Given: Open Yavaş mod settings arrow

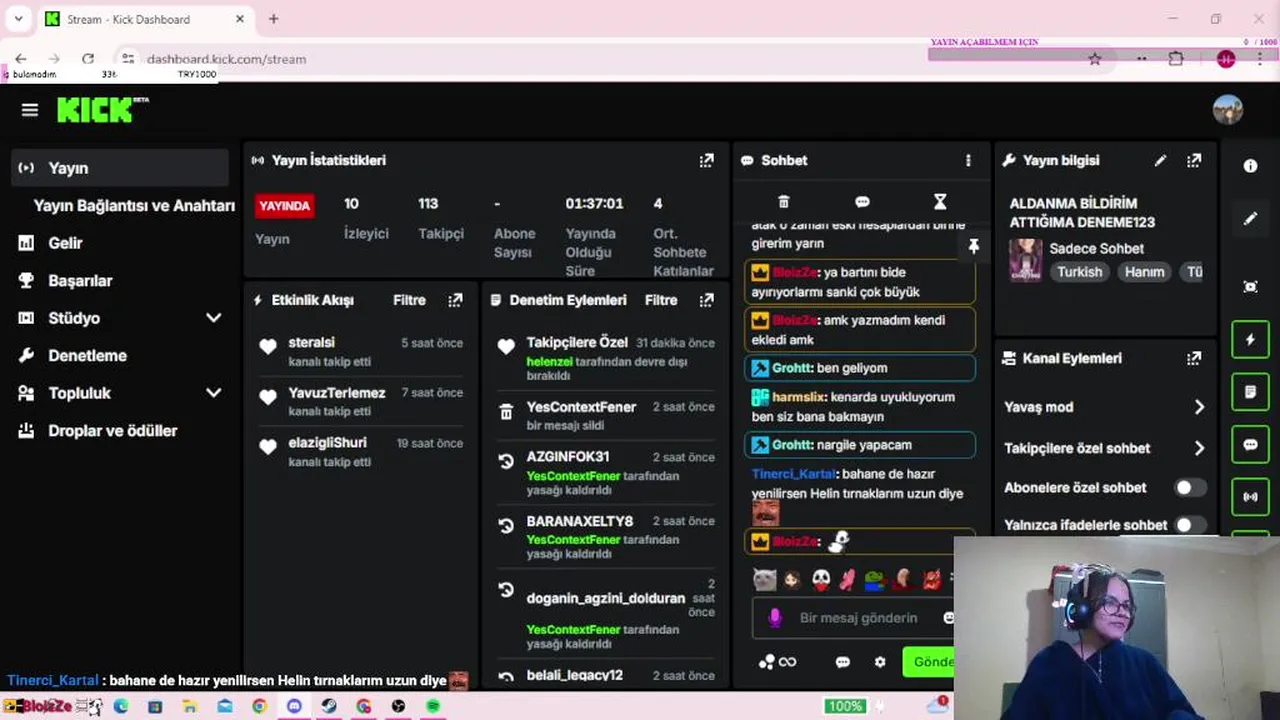Looking at the screenshot, I should pyautogui.click(x=1199, y=407).
